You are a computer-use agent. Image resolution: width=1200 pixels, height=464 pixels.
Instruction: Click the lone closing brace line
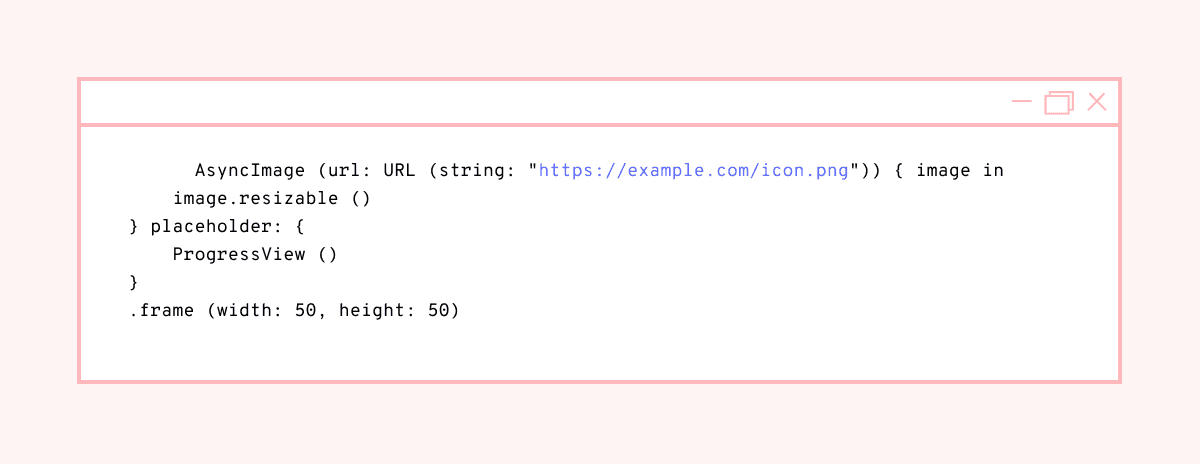pos(134,282)
